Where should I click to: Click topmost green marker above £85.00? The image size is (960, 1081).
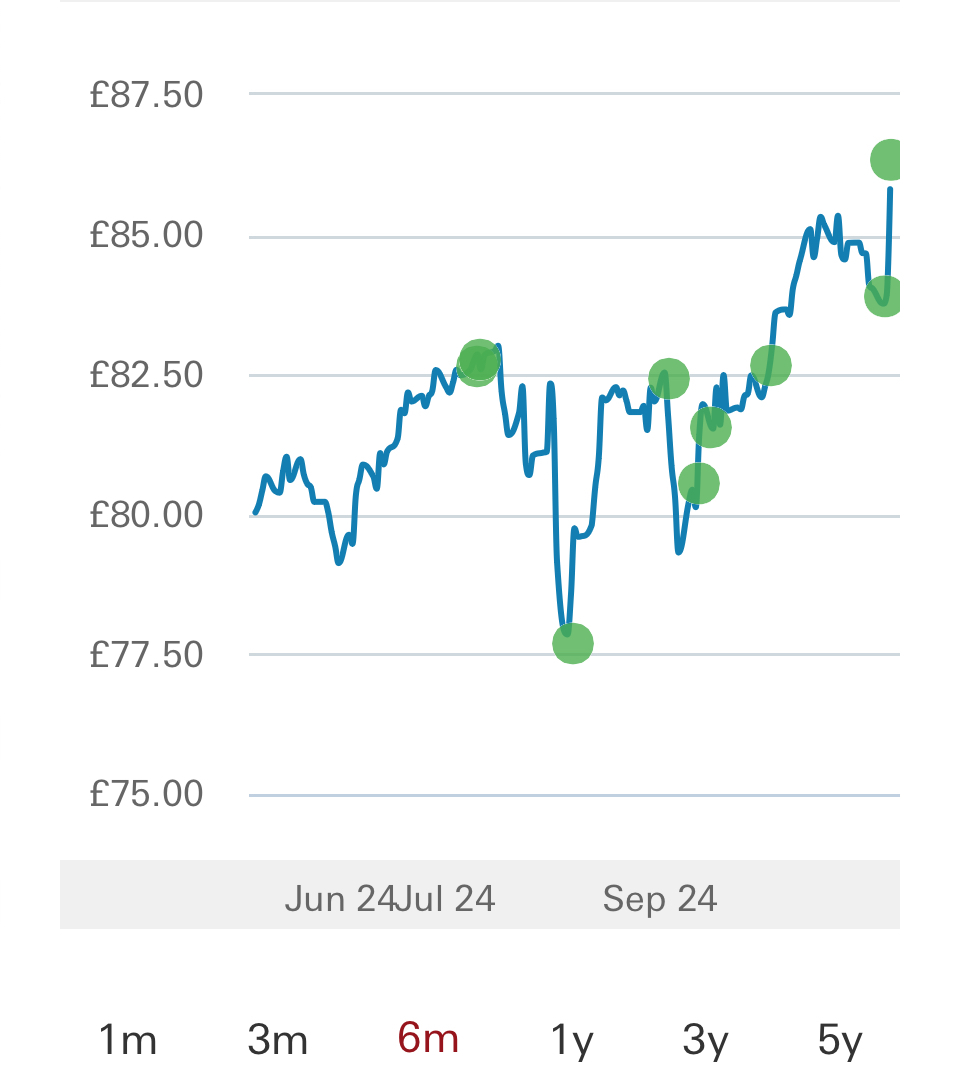pyautogui.click(x=888, y=159)
